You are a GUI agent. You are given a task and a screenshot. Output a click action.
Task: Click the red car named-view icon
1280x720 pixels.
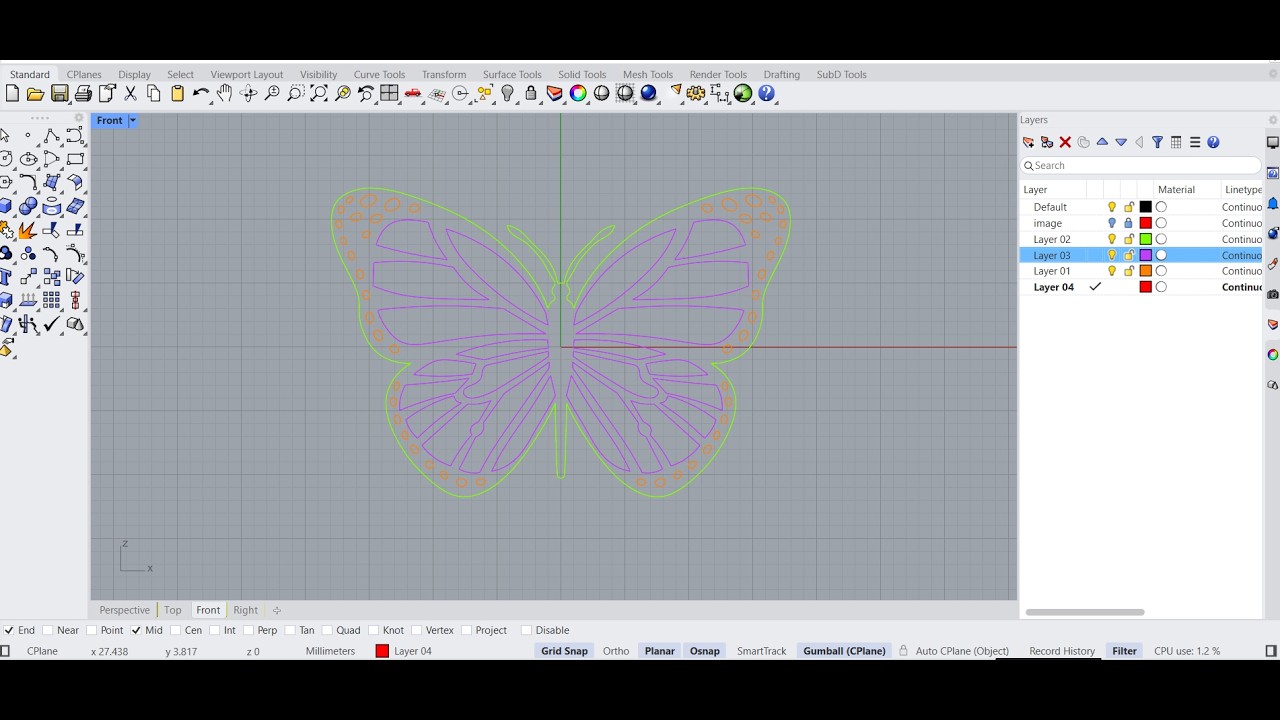[x=413, y=94]
